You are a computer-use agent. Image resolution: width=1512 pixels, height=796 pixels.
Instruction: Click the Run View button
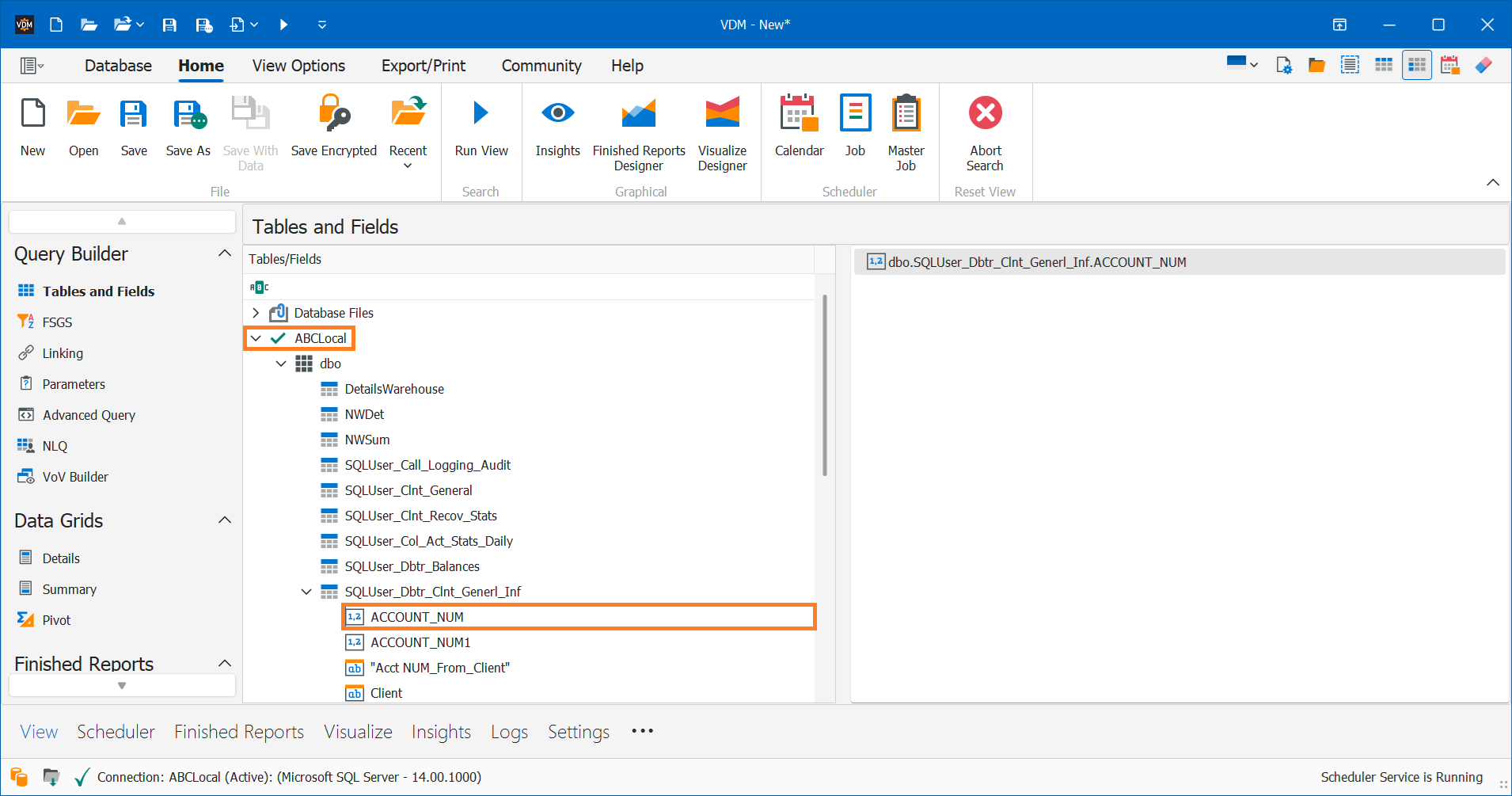pyautogui.click(x=481, y=127)
